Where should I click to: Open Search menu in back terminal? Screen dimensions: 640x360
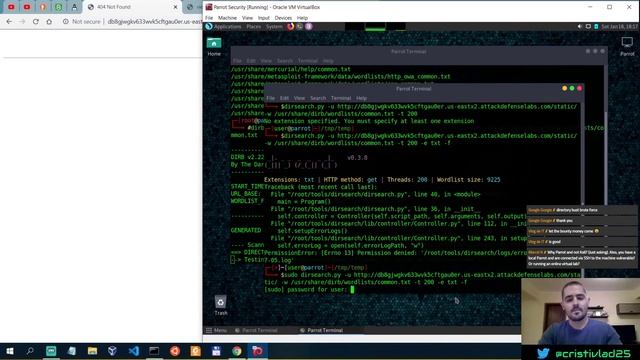(284, 61)
